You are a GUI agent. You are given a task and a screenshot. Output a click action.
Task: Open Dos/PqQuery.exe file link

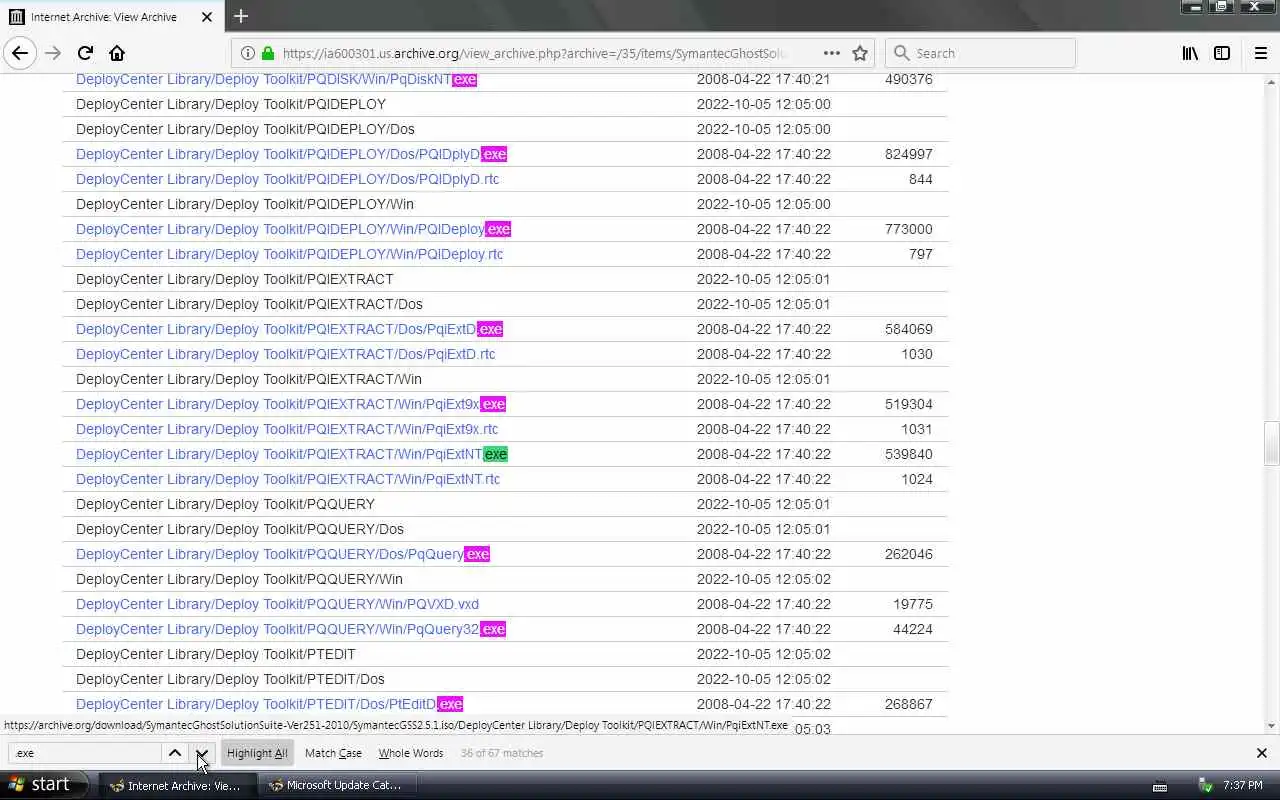[x=283, y=554]
